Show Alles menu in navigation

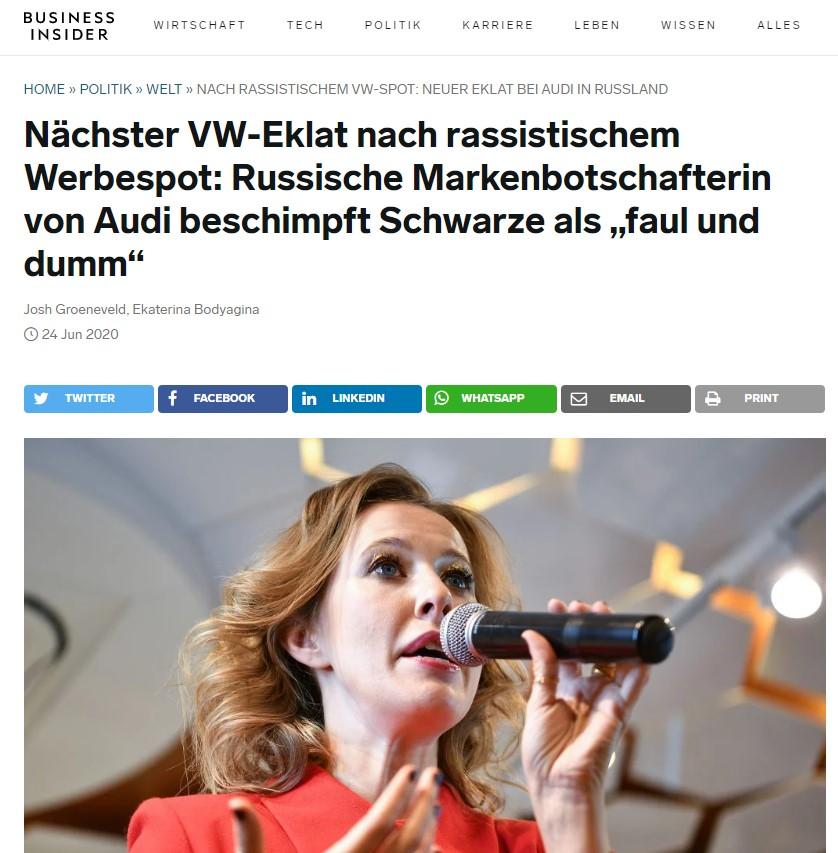779,25
